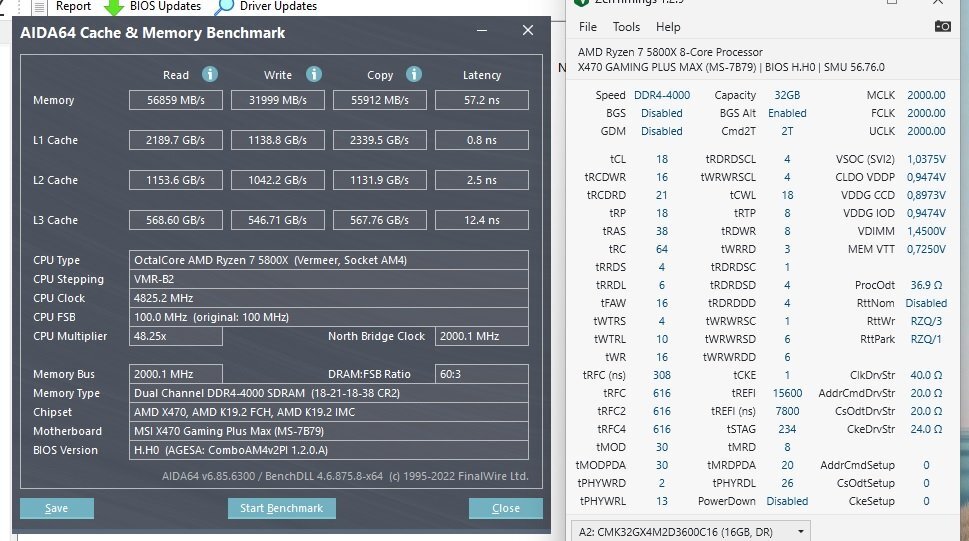Click the Memory Type field Dual Channel DDR4-4000
Viewport: 969px width, 541px height.
329,393
